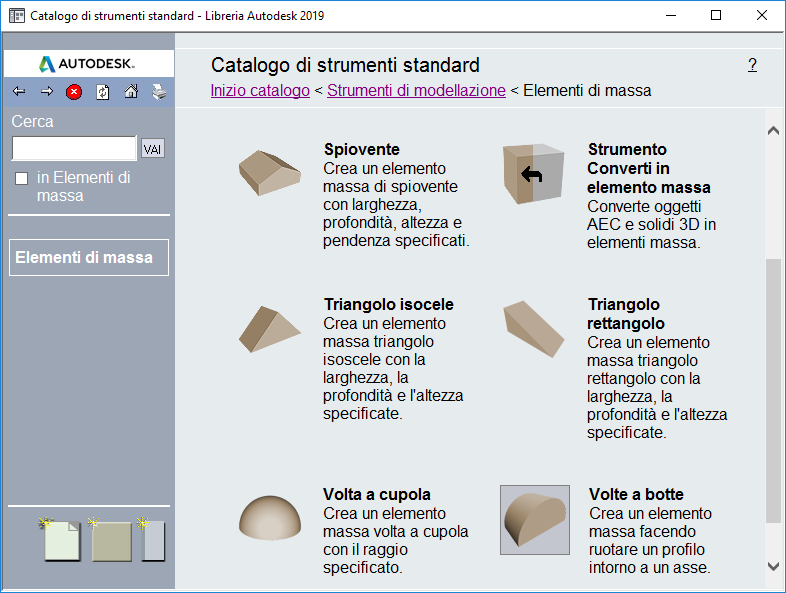
Task: Create a new category with the narrow panel icon
Action: (151, 539)
